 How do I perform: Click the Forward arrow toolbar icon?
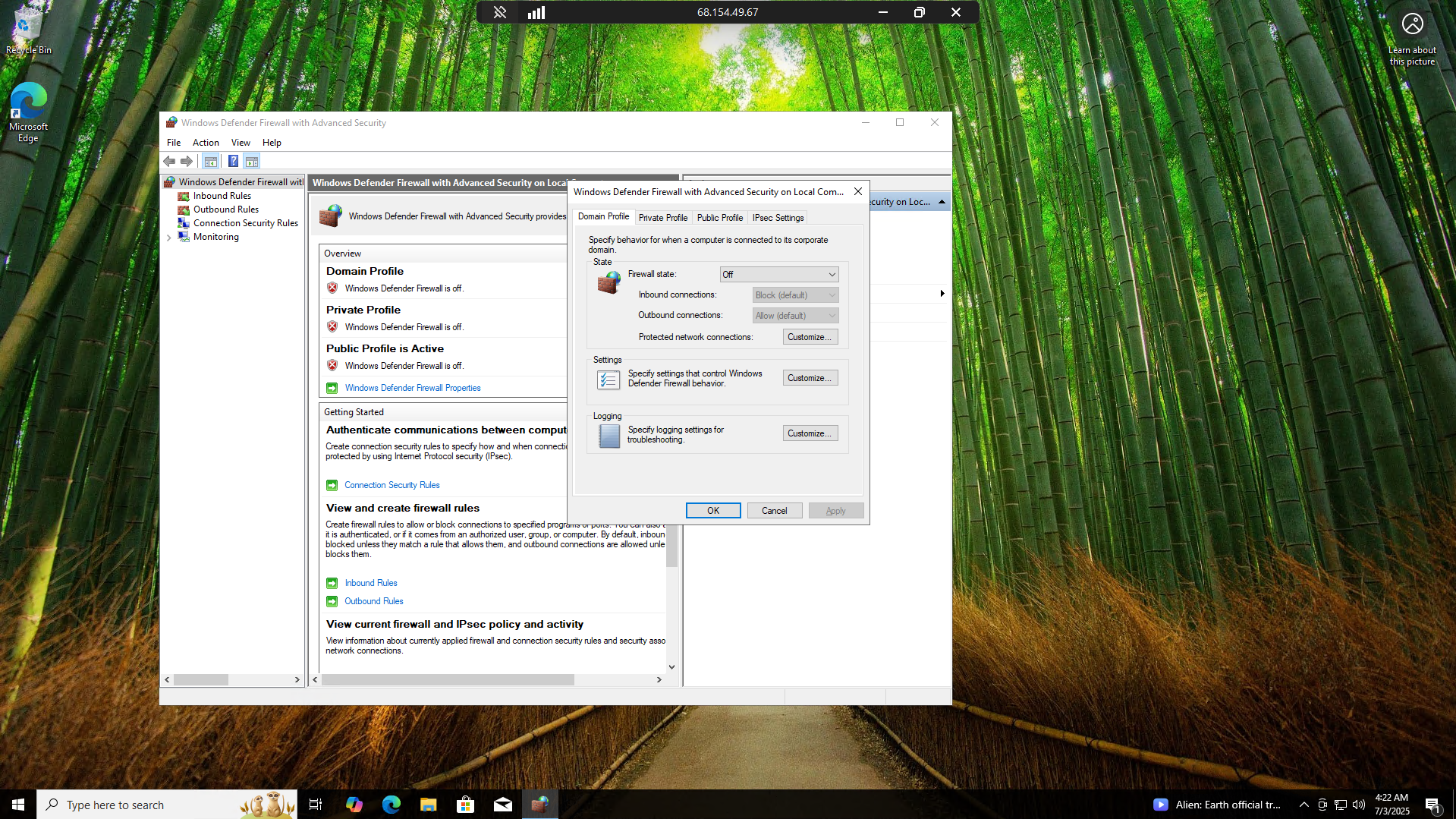(x=187, y=161)
